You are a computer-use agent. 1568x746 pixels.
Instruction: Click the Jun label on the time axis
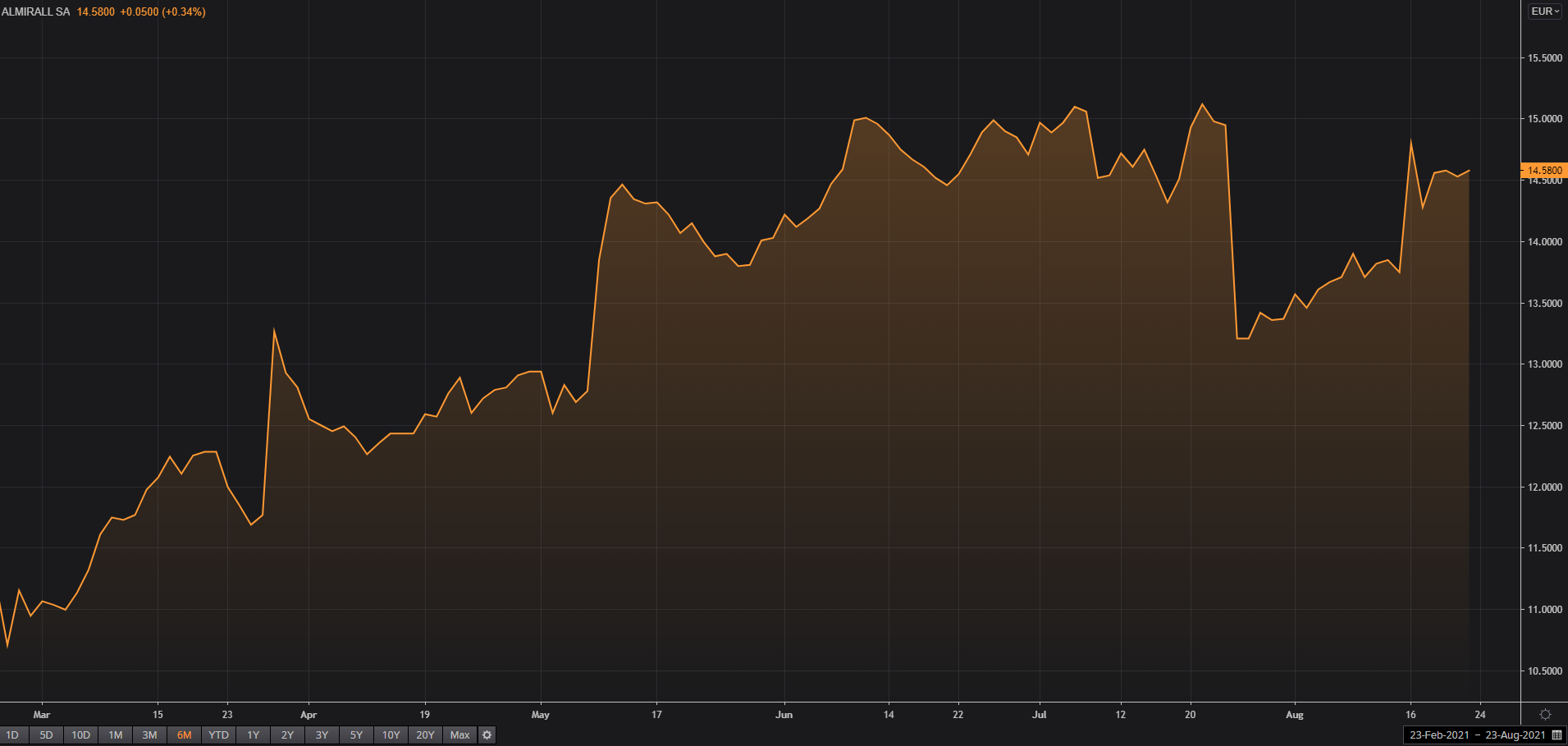pyautogui.click(x=784, y=715)
